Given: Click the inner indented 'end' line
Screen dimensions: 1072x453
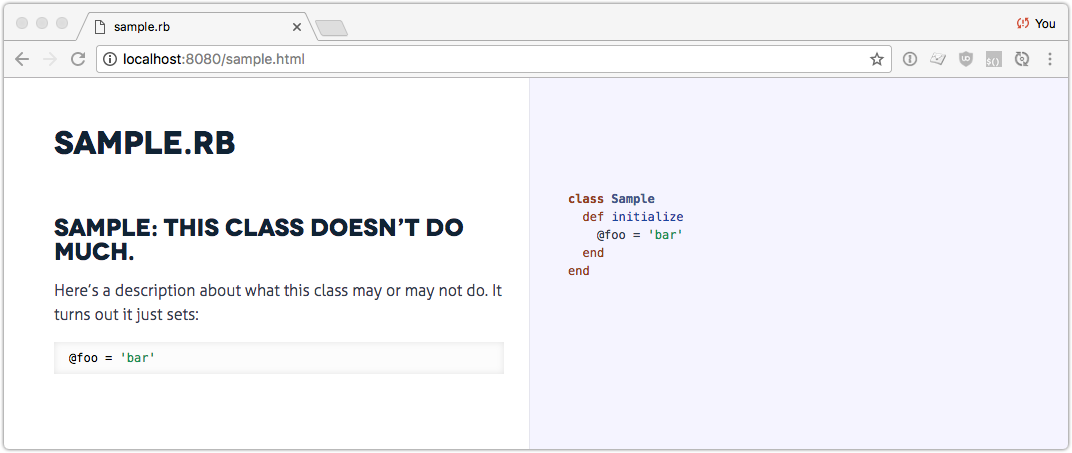Looking at the screenshot, I should tap(593, 253).
